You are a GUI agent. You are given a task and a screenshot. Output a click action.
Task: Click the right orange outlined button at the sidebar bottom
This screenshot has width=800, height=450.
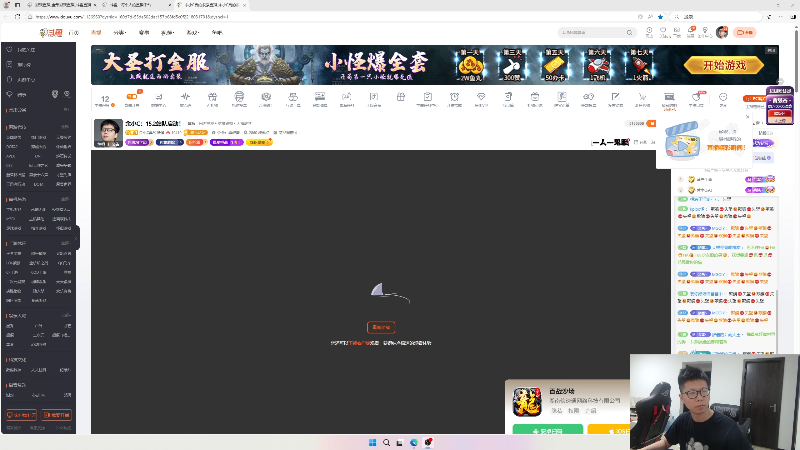tap(56, 415)
